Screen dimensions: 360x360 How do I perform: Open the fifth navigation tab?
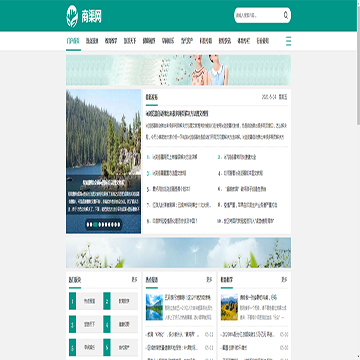pos(149,41)
